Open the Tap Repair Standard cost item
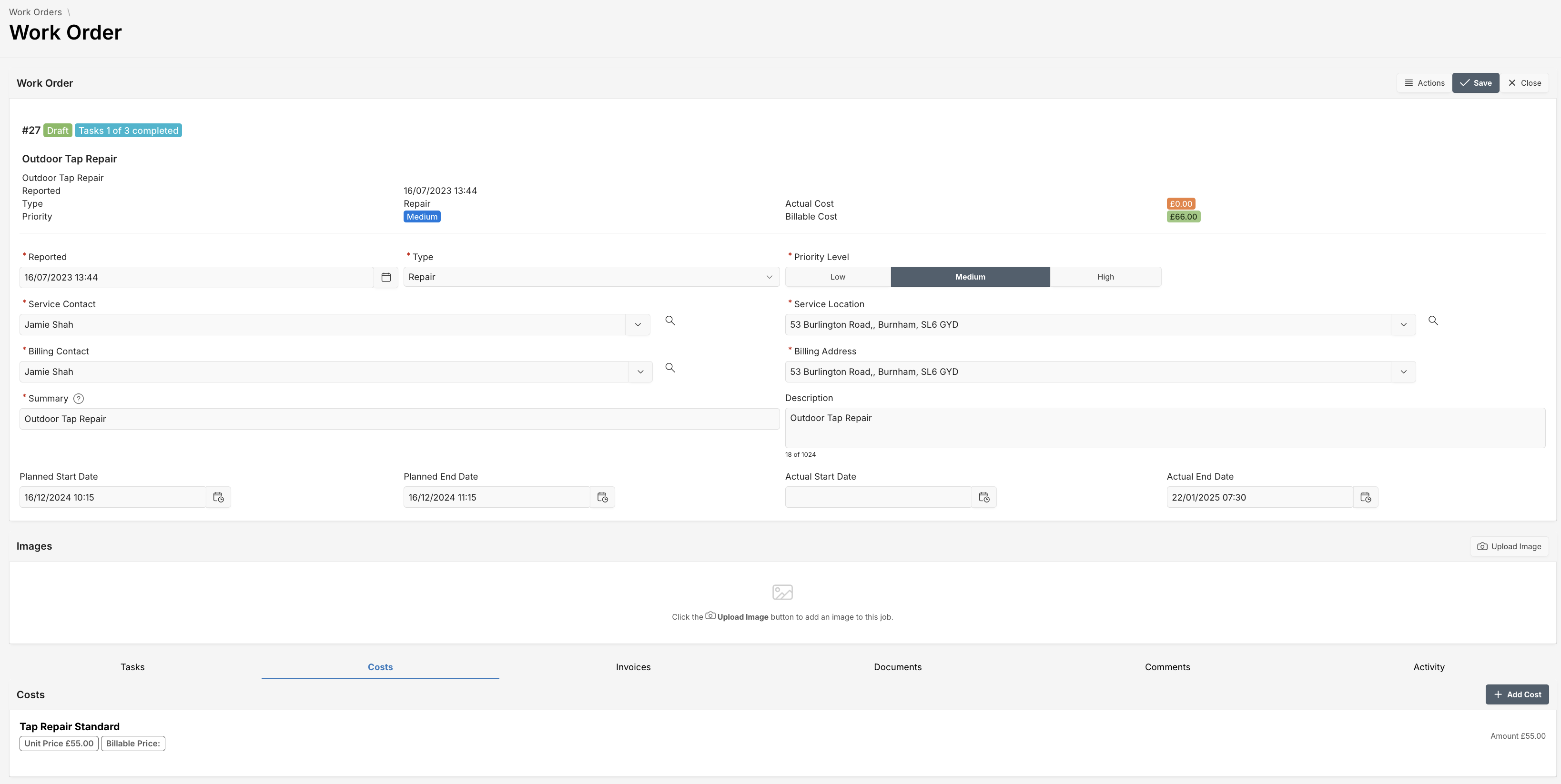This screenshot has width=1561, height=784. point(70,726)
